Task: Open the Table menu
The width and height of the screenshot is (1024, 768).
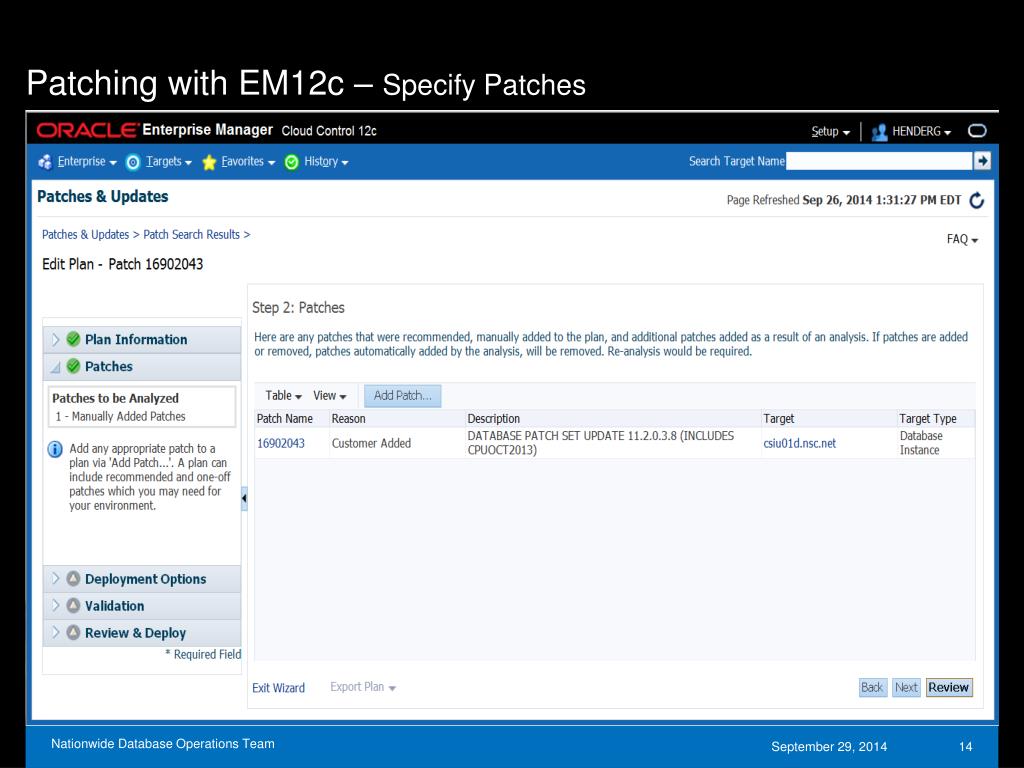Action: [x=283, y=395]
